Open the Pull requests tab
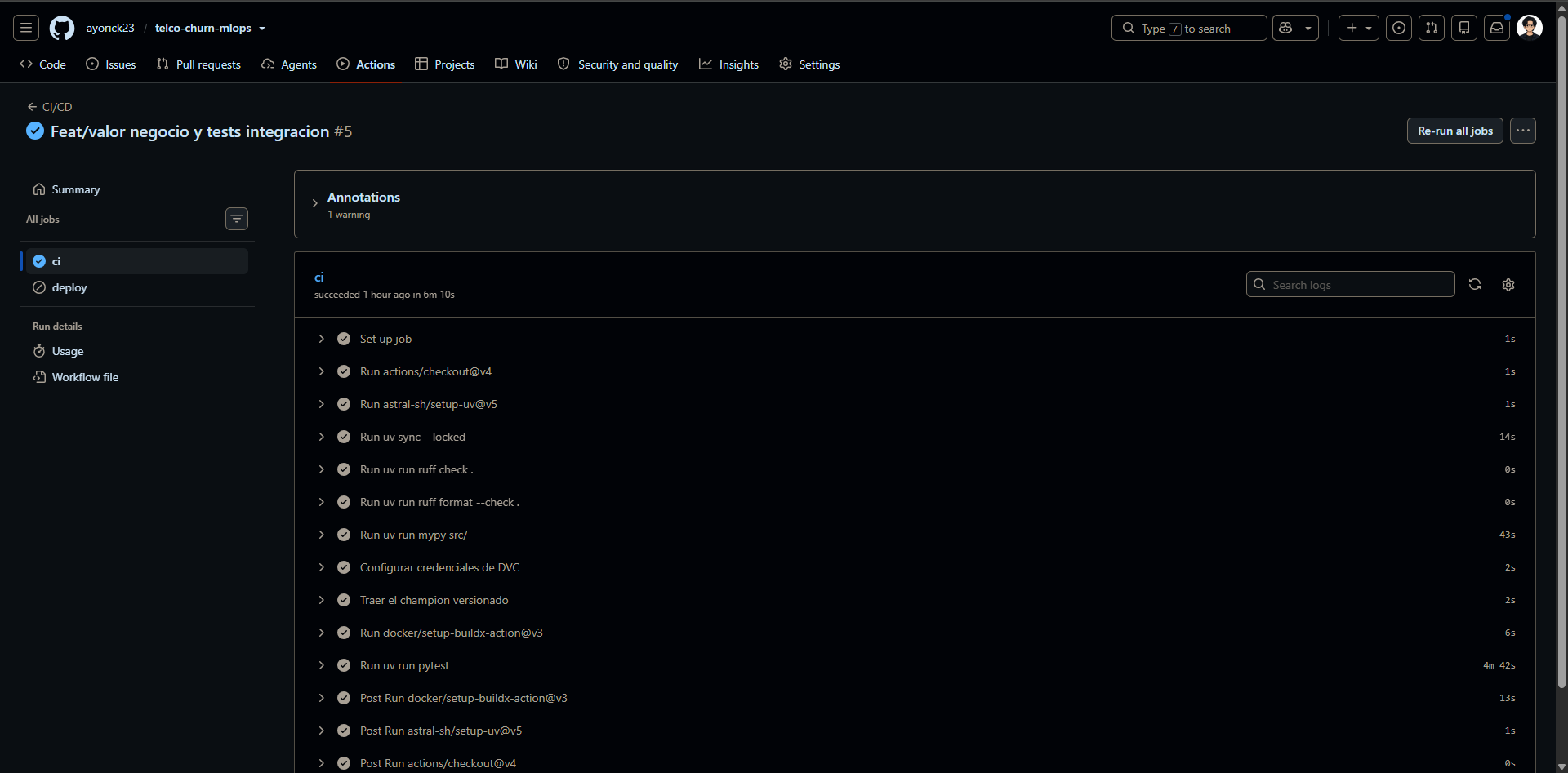Viewport: 1568px width, 773px height. [x=198, y=64]
